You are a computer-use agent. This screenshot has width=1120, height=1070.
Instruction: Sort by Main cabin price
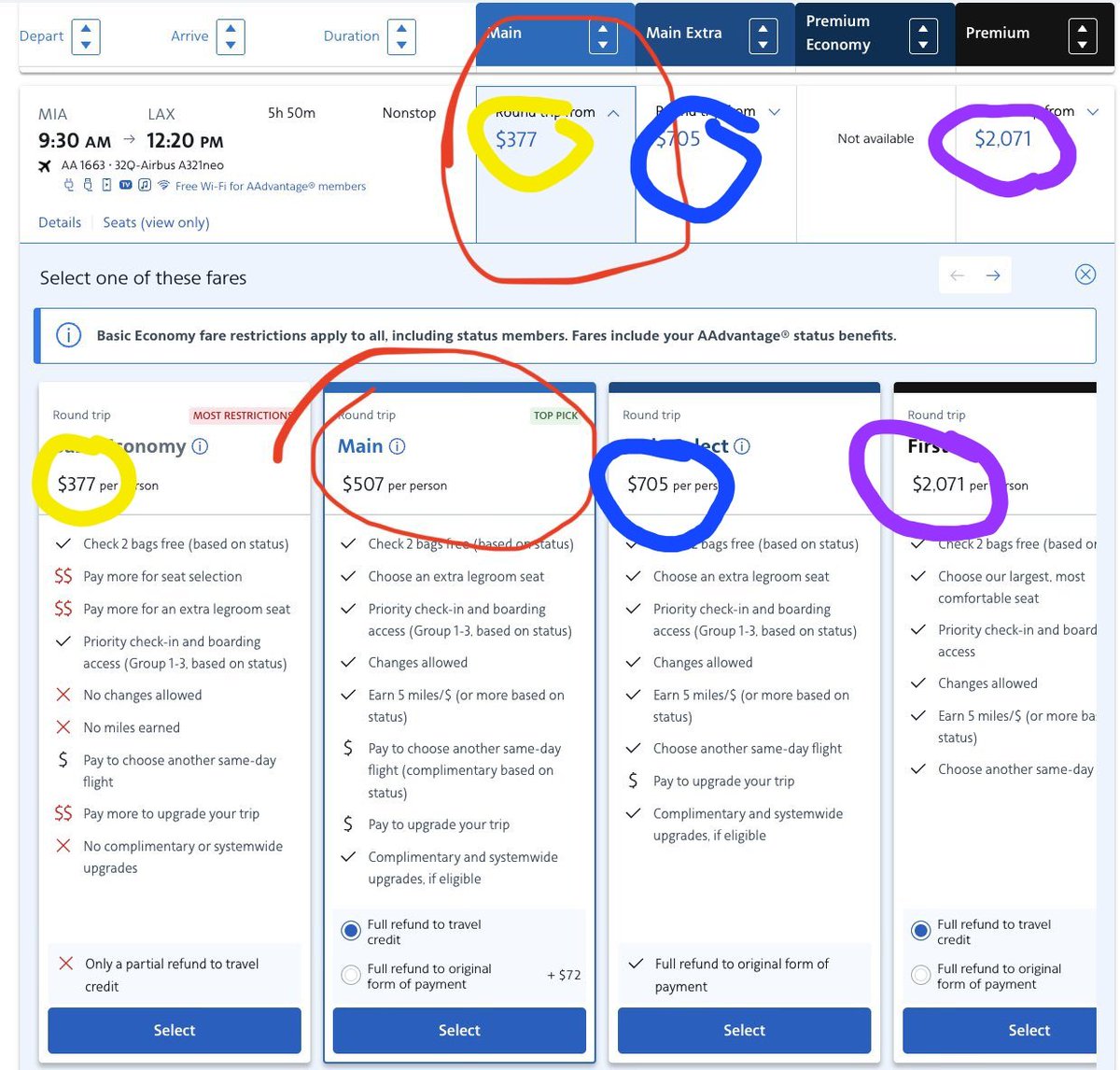(x=603, y=36)
